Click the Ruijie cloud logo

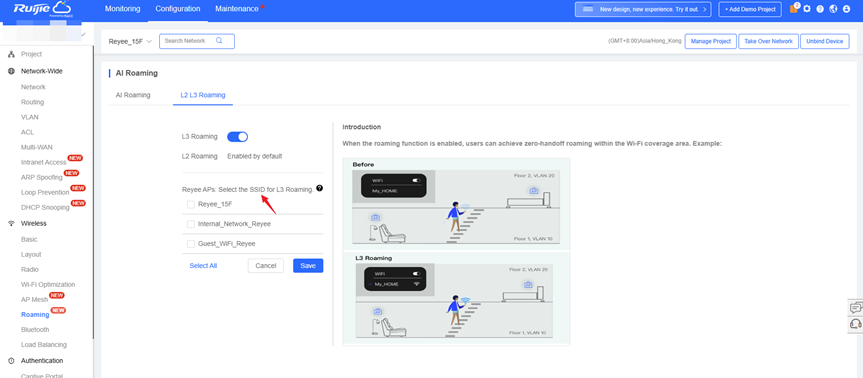click(x=42, y=9)
